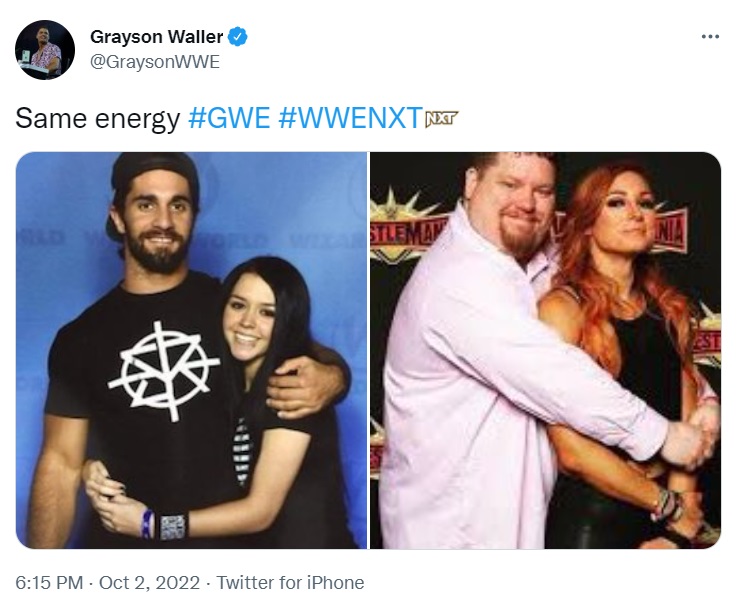743x613 pixels.
Task: Open the @GraysonWWE handle
Action: pos(155,62)
